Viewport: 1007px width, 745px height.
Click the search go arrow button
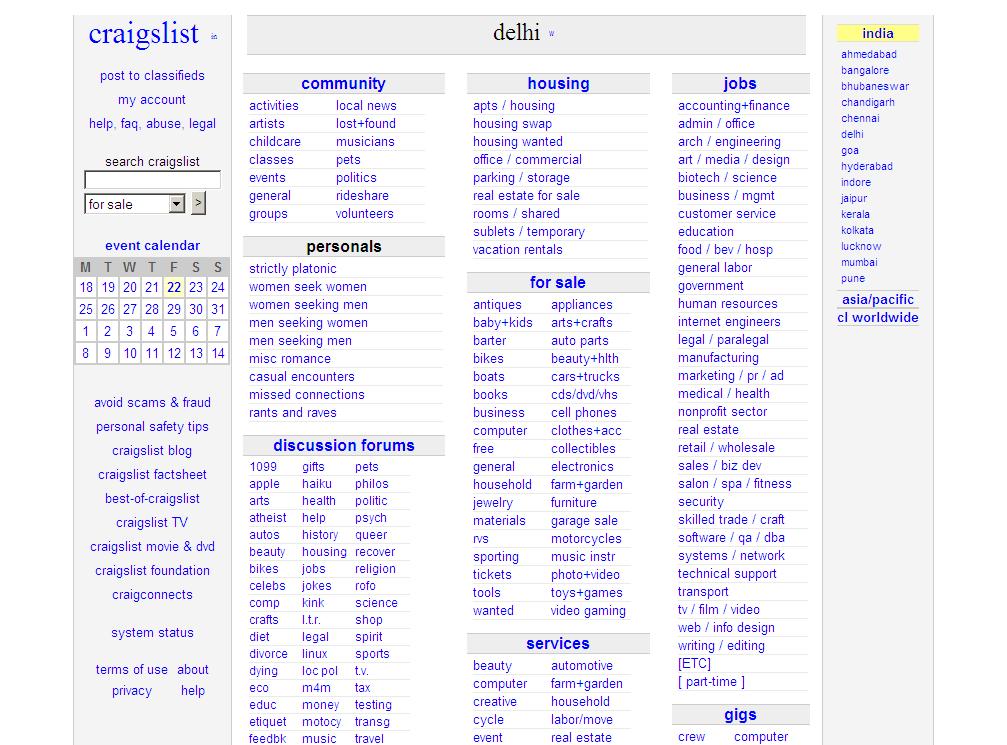coord(198,204)
